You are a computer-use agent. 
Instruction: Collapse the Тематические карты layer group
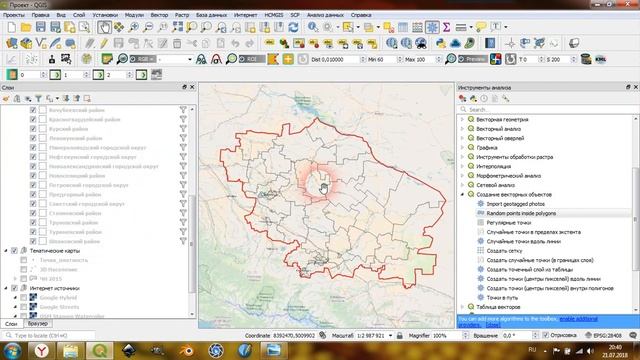(6, 251)
